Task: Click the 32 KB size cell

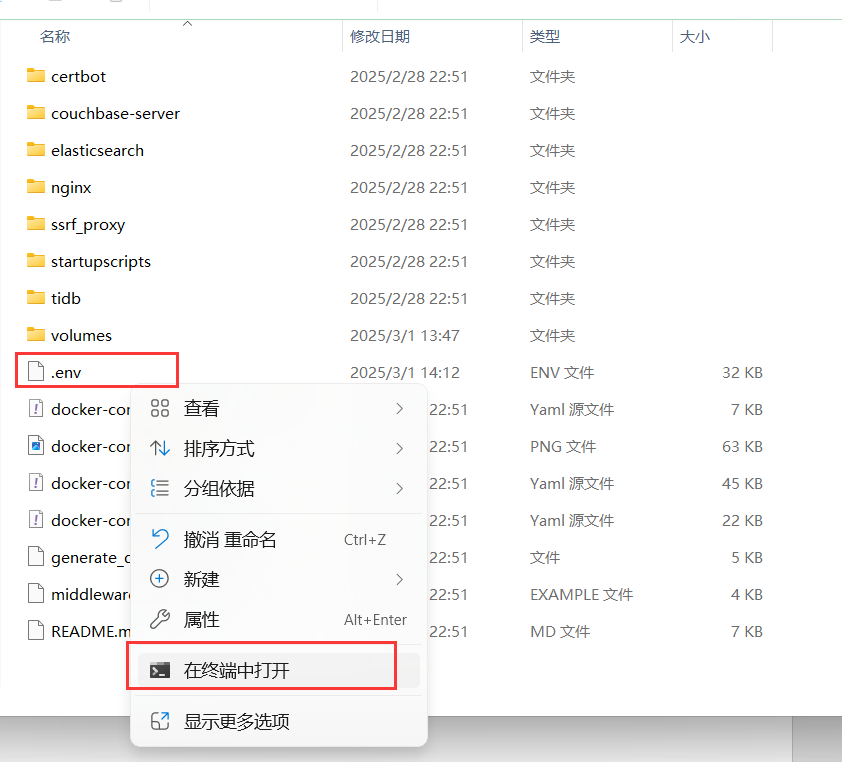Action: tap(742, 373)
